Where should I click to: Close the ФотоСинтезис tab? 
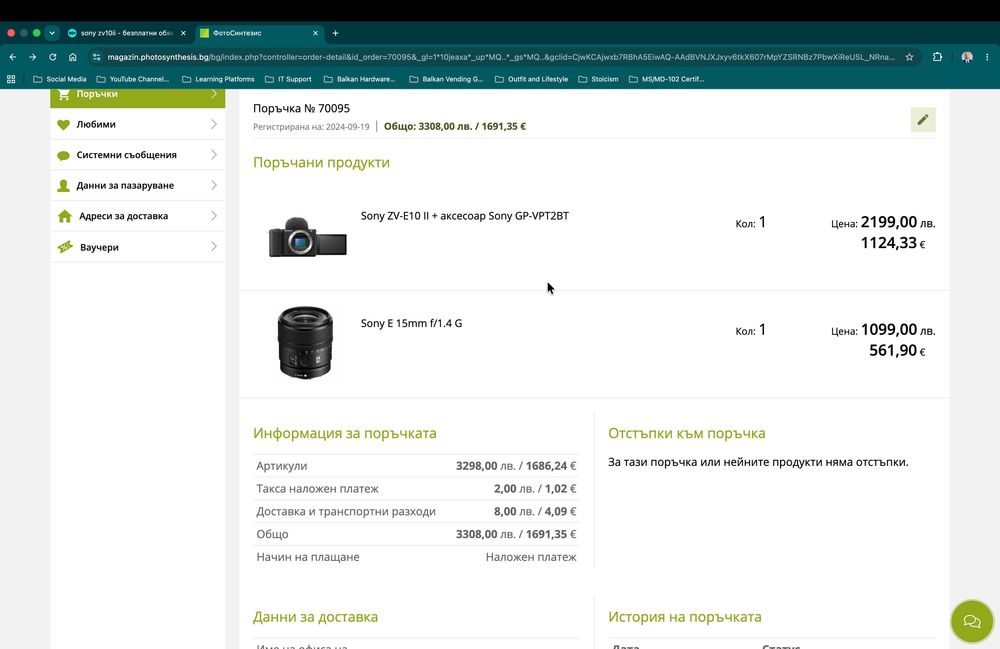315,33
